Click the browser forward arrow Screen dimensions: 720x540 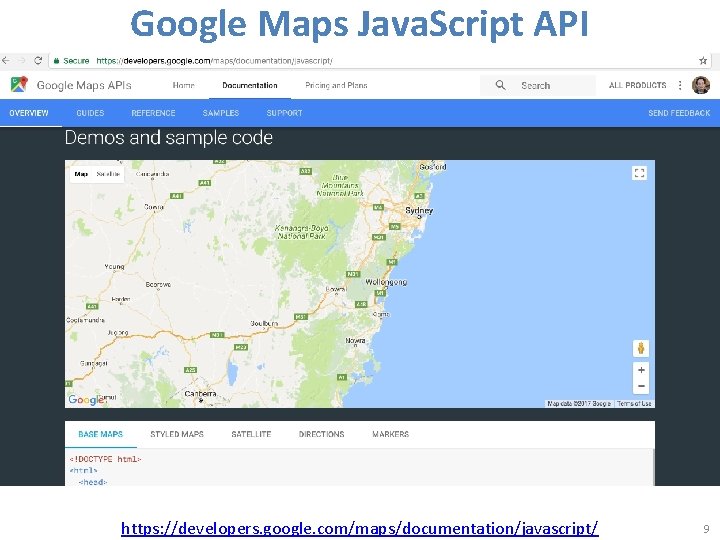click(x=22, y=60)
